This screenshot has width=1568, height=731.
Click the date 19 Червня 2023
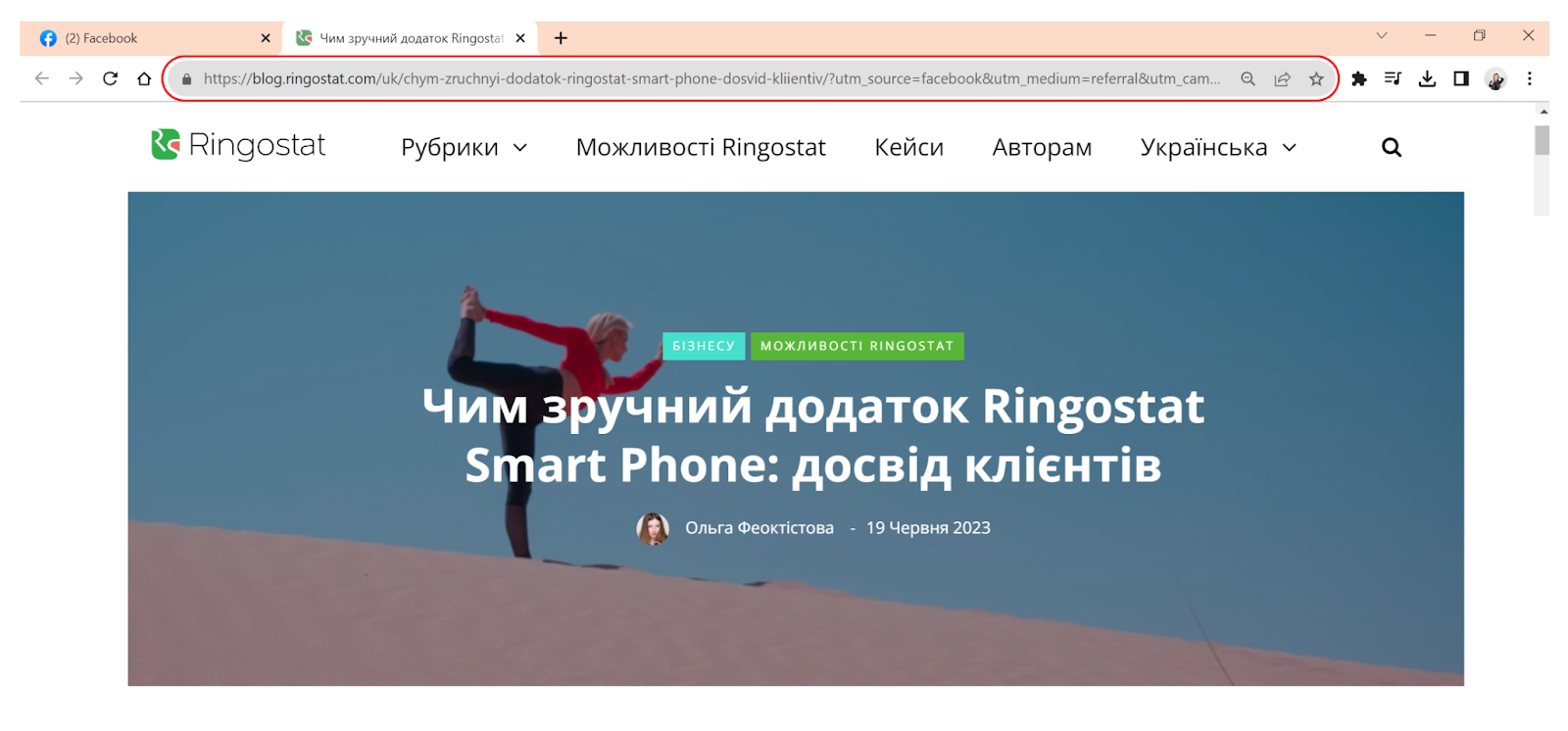pyautogui.click(x=928, y=528)
